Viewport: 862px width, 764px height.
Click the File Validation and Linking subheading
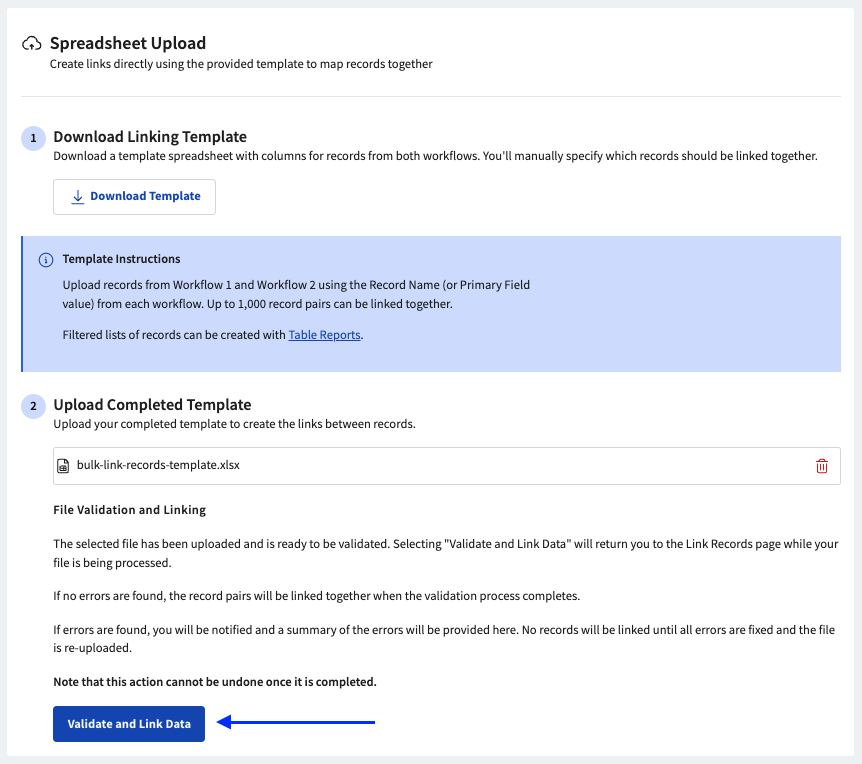click(129, 510)
